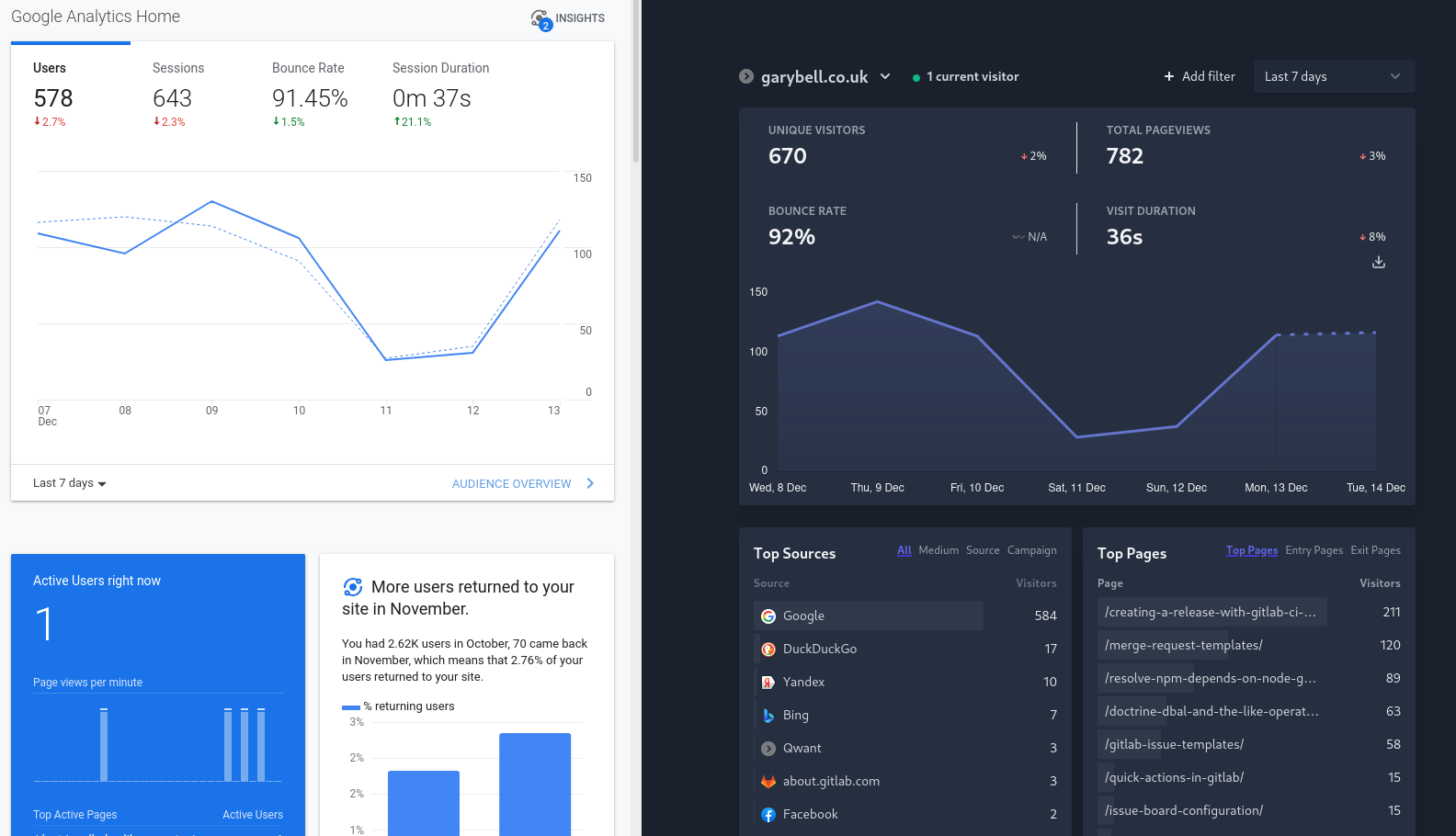
Task: Click the Page views per minute label
Action: point(87,683)
